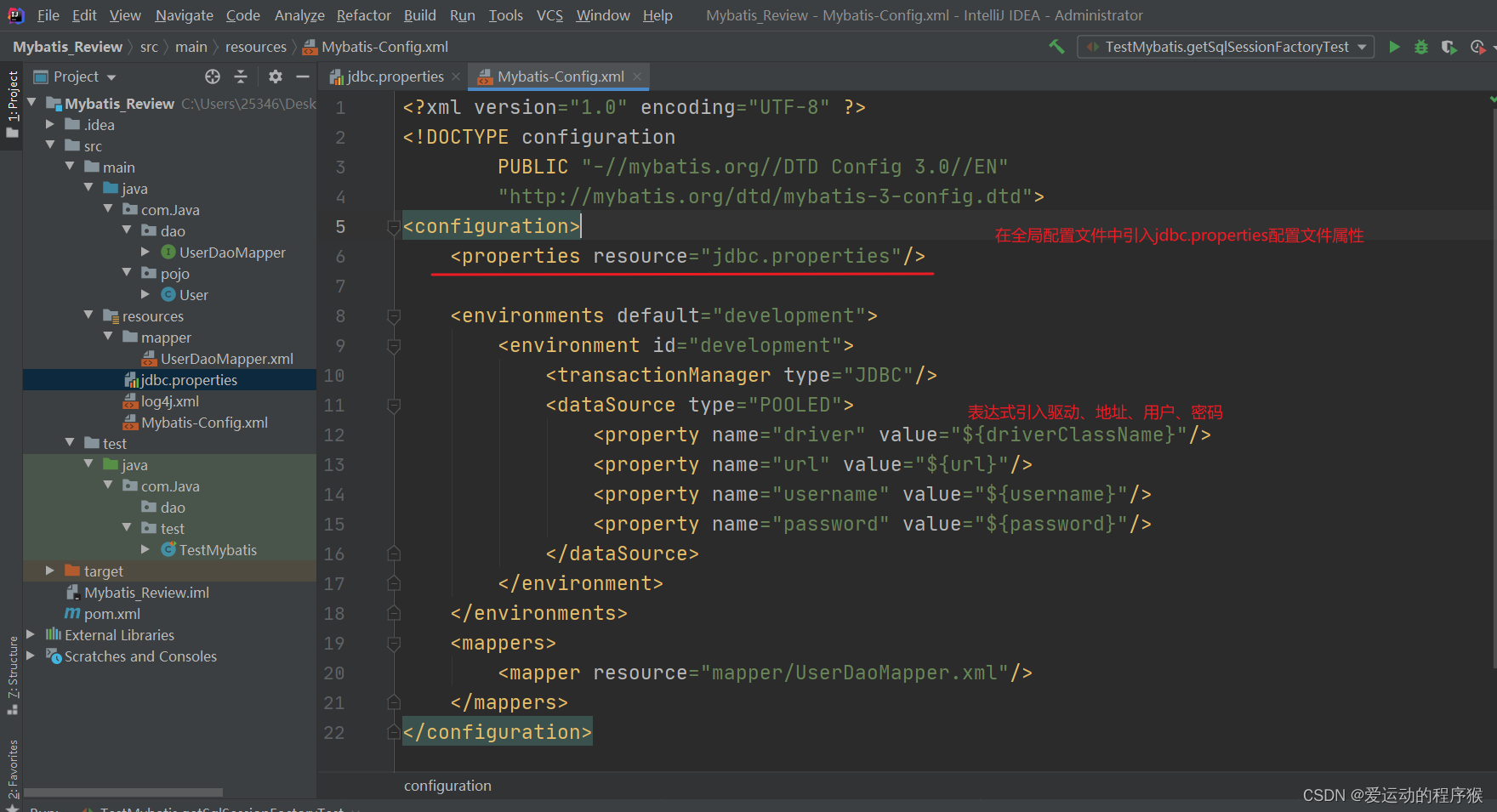Click the Mybatis-Config.xml breadcrumb
1497x812 pixels.
click(x=375, y=47)
